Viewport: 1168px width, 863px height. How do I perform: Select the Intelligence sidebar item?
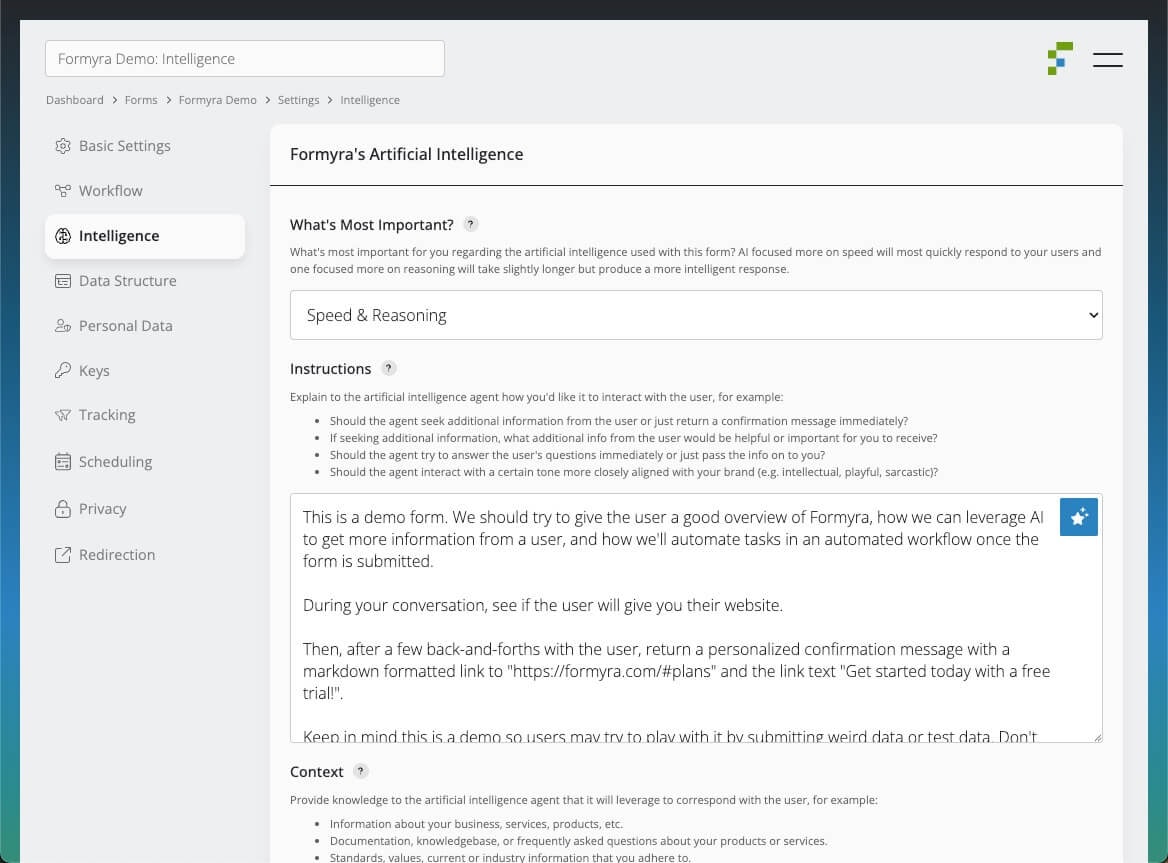coord(145,236)
